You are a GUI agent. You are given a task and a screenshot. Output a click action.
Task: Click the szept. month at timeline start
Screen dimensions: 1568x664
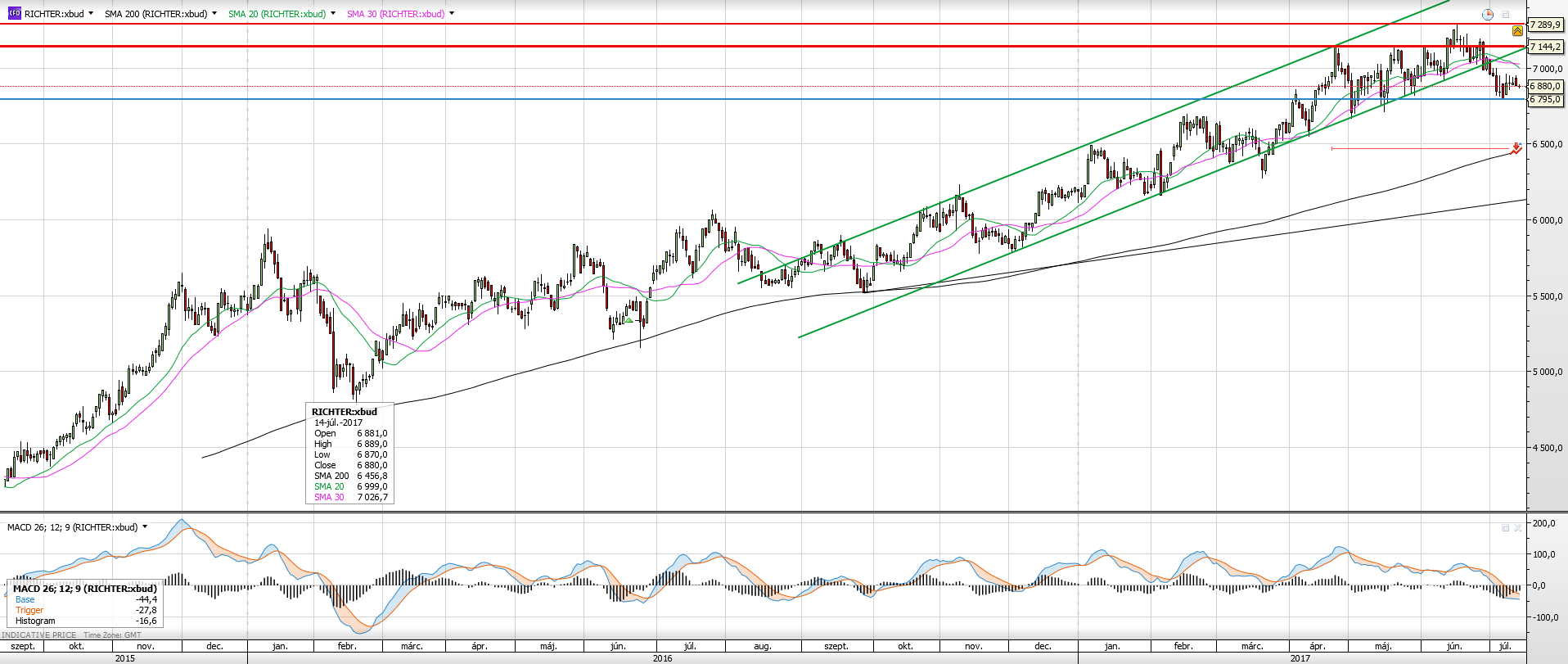[23, 647]
